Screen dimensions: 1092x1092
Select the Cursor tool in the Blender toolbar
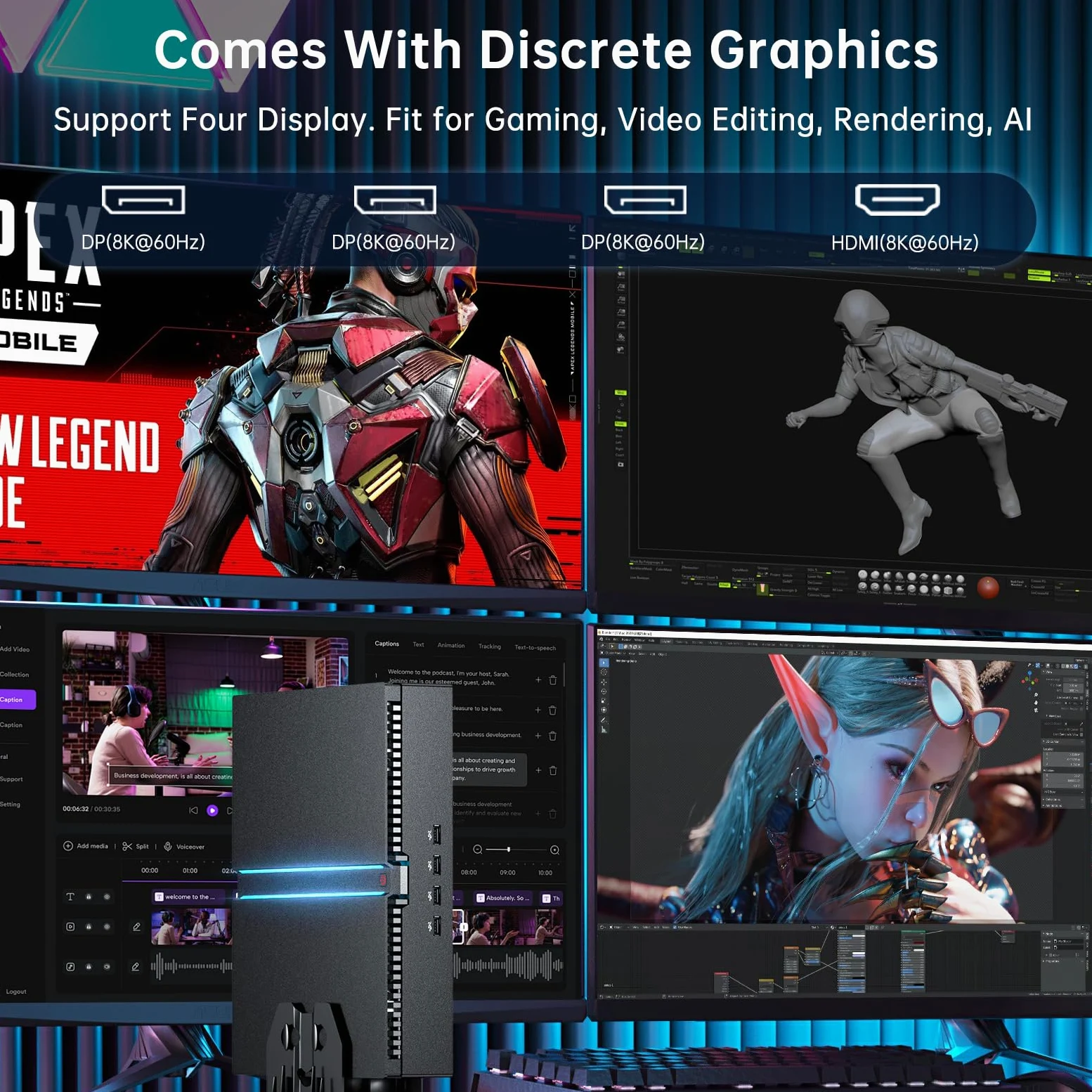(604, 672)
